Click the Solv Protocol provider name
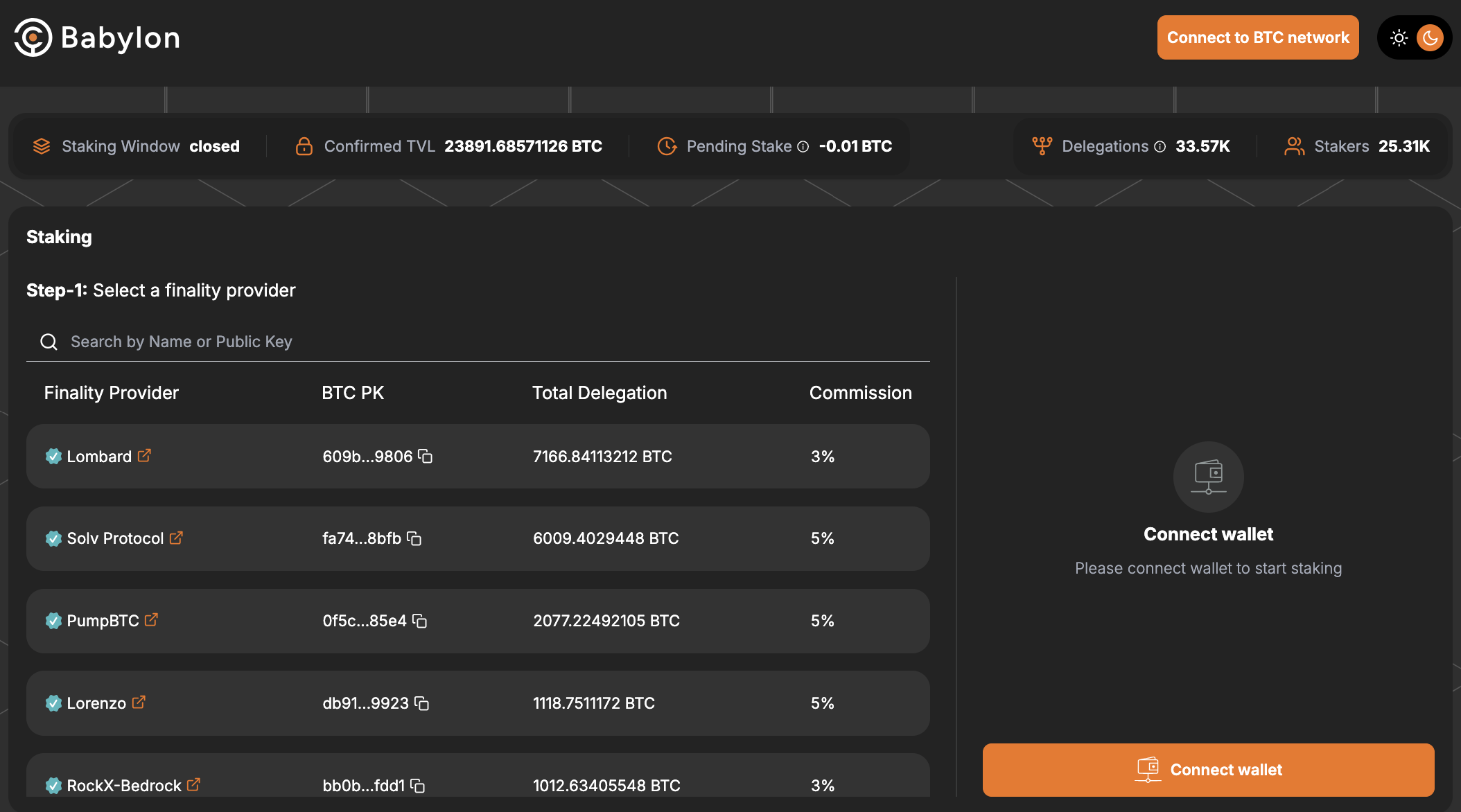 pyautogui.click(x=115, y=538)
